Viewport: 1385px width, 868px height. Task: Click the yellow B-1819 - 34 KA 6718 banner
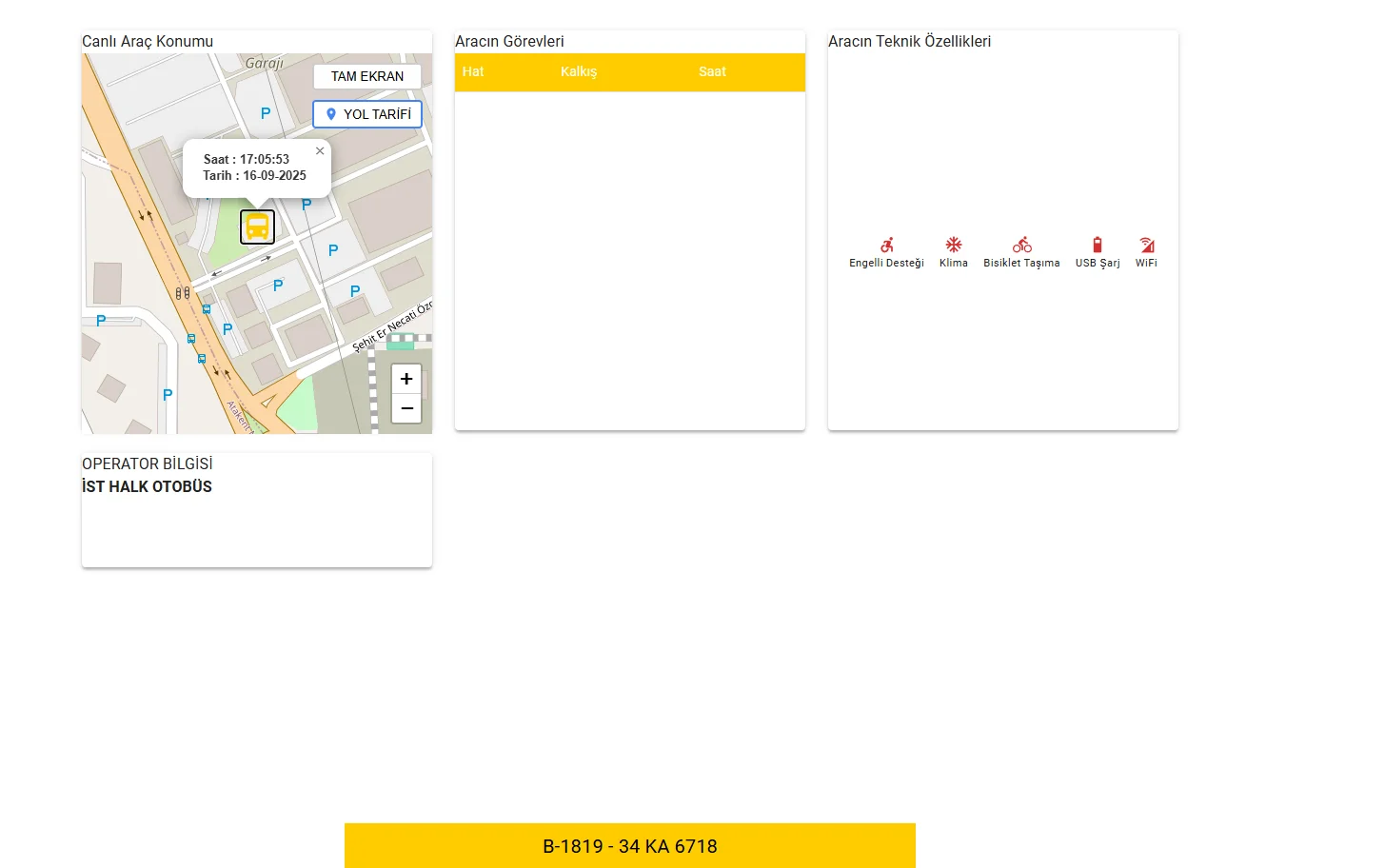click(629, 846)
